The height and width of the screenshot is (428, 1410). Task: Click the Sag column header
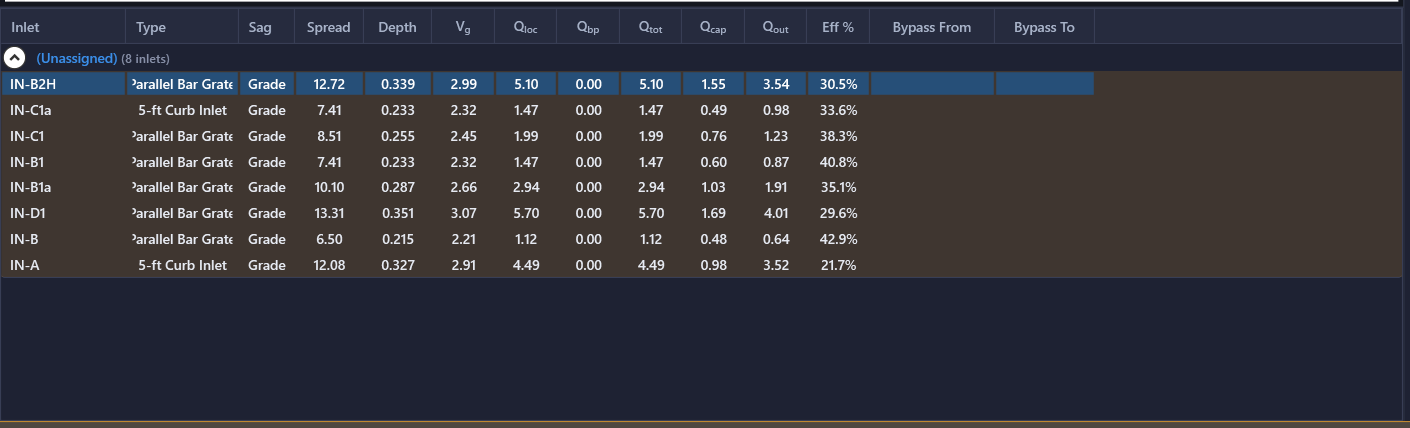[267, 27]
